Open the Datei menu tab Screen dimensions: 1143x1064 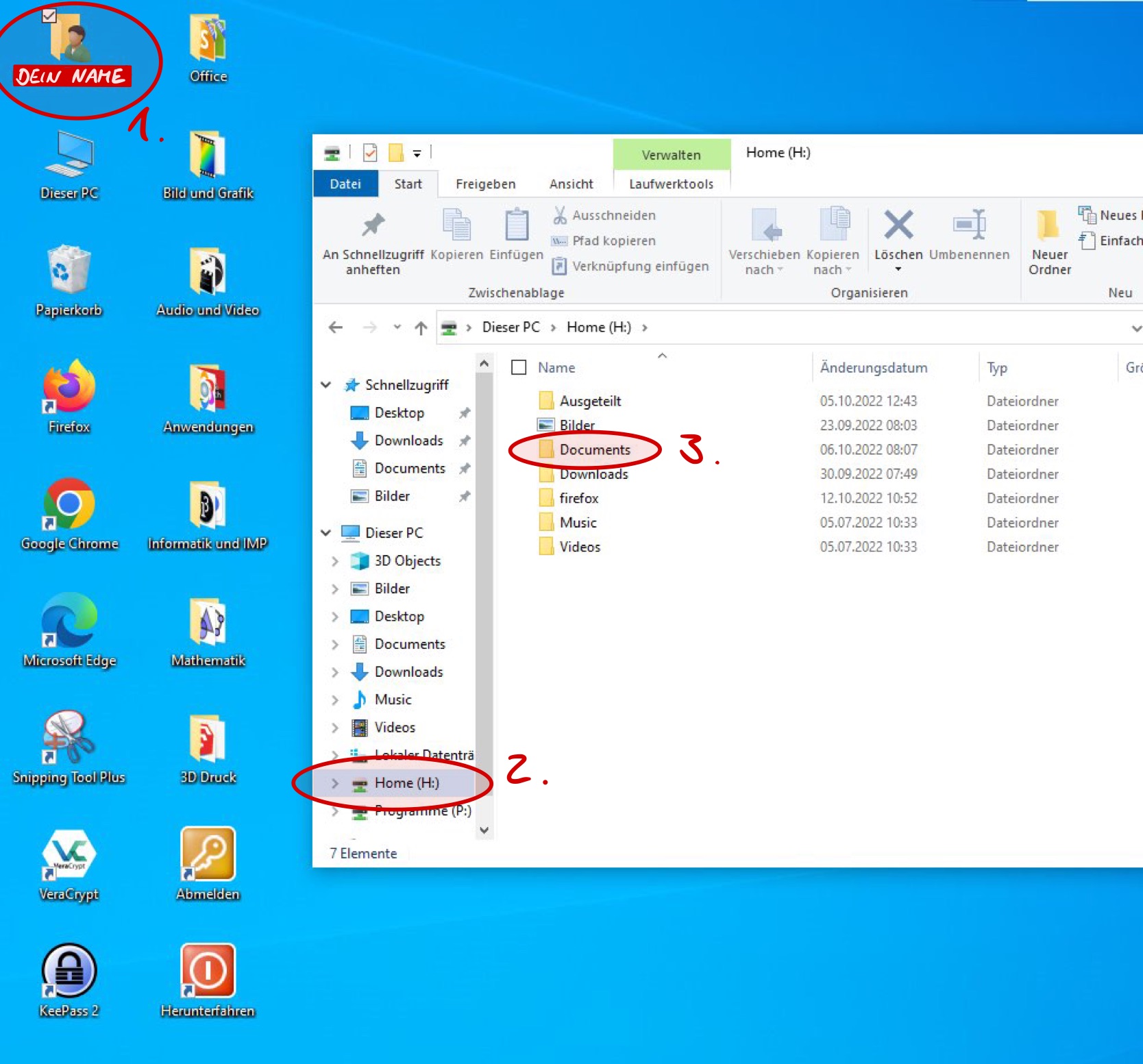click(345, 184)
